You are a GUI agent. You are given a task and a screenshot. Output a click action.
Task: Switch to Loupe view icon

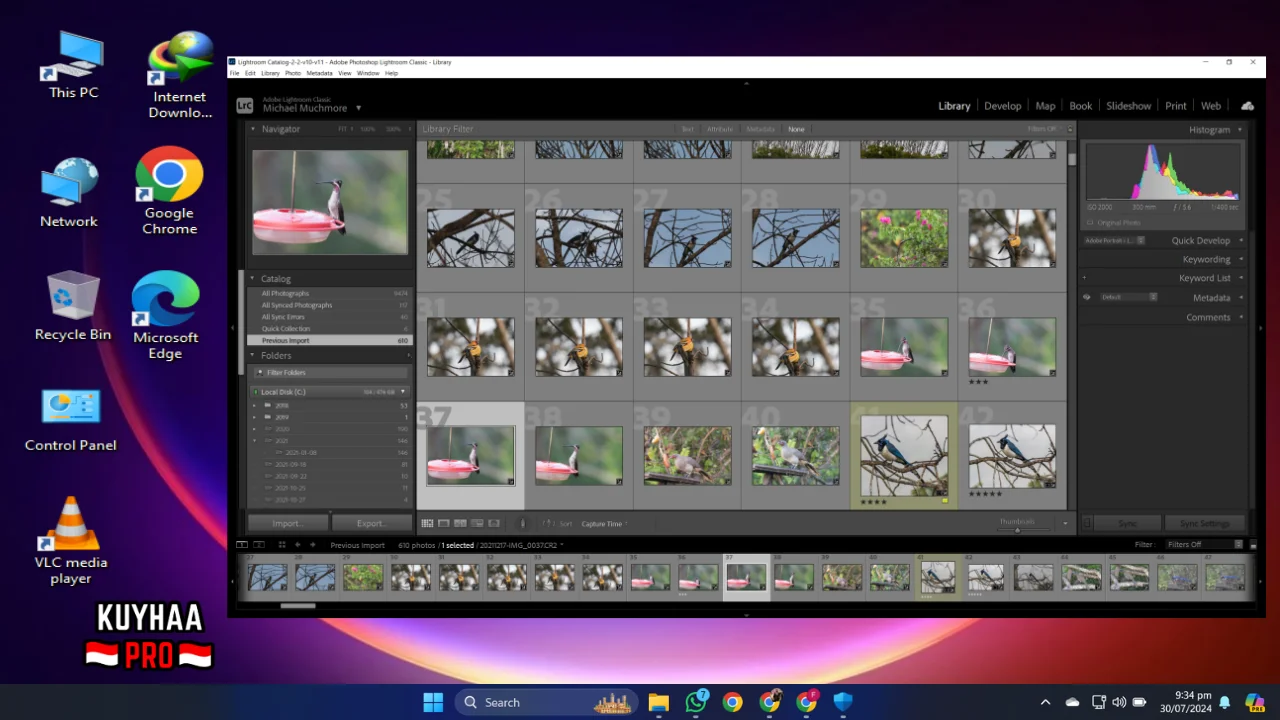coord(443,523)
